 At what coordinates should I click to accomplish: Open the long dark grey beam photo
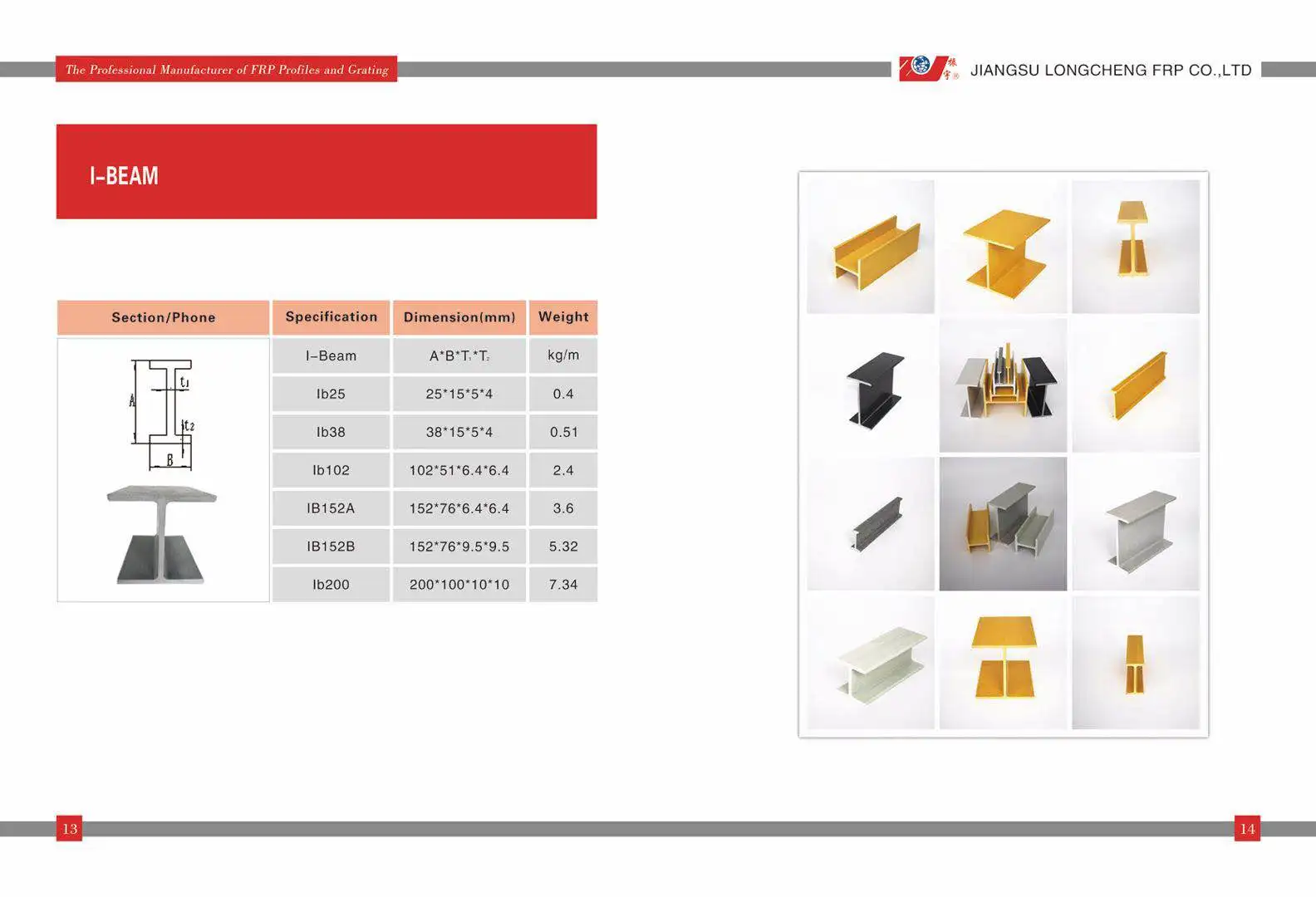pyautogui.click(x=871, y=524)
